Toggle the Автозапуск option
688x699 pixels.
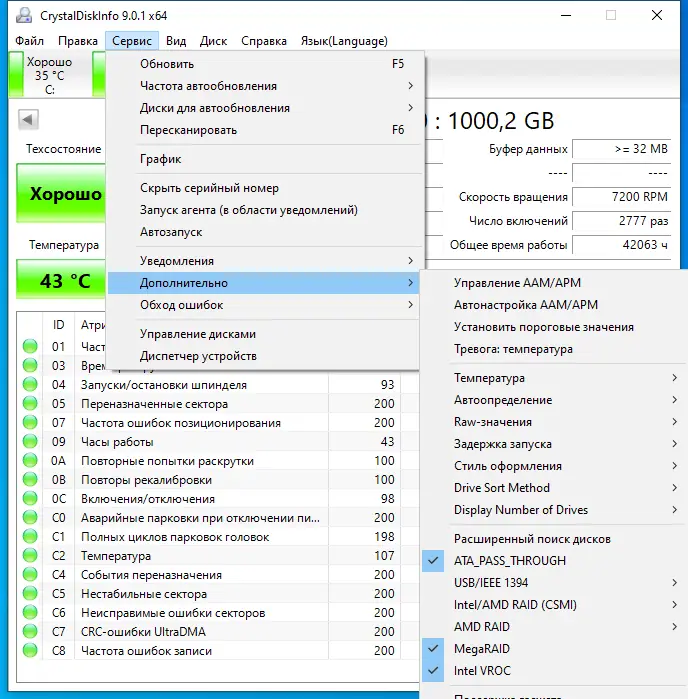click(x=263, y=232)
